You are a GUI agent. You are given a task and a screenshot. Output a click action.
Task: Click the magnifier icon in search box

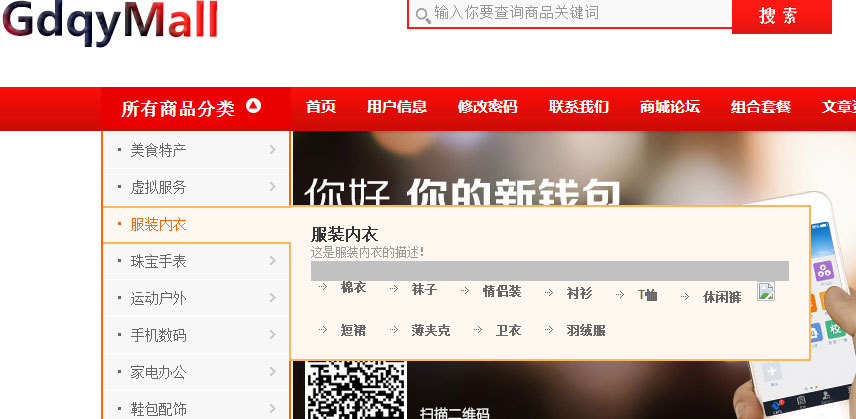[423, 14]
